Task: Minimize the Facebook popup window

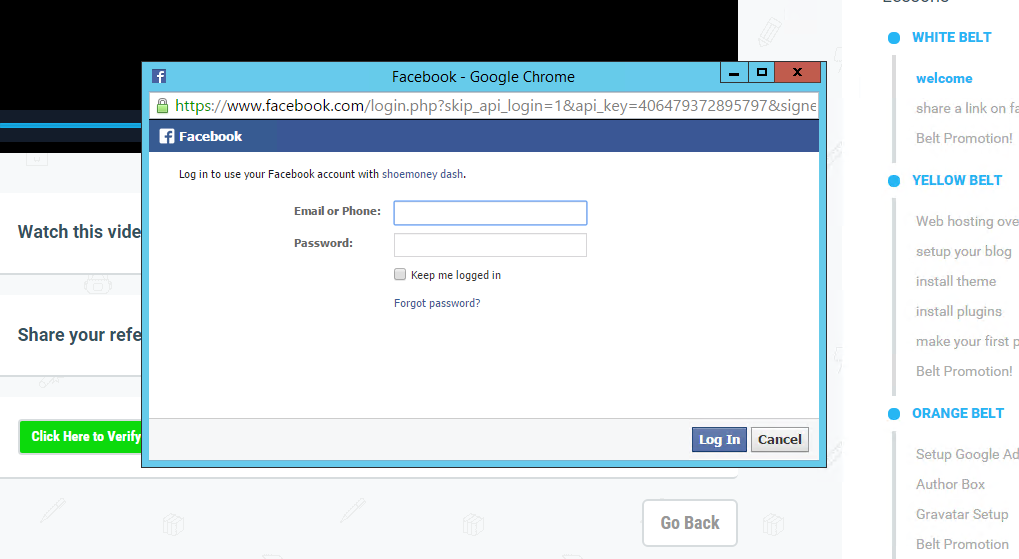Action: 734,72
